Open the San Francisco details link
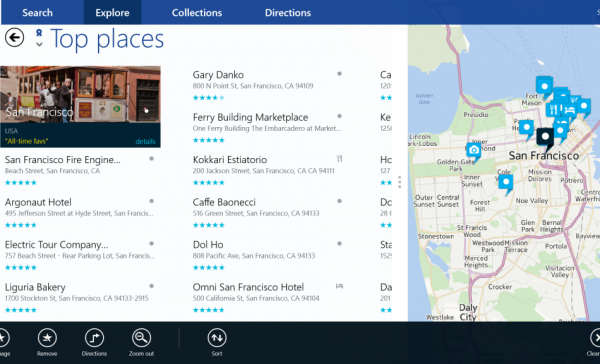Viewport: 600px width, 364px height. pyautogui.click(x=145, y=141)
